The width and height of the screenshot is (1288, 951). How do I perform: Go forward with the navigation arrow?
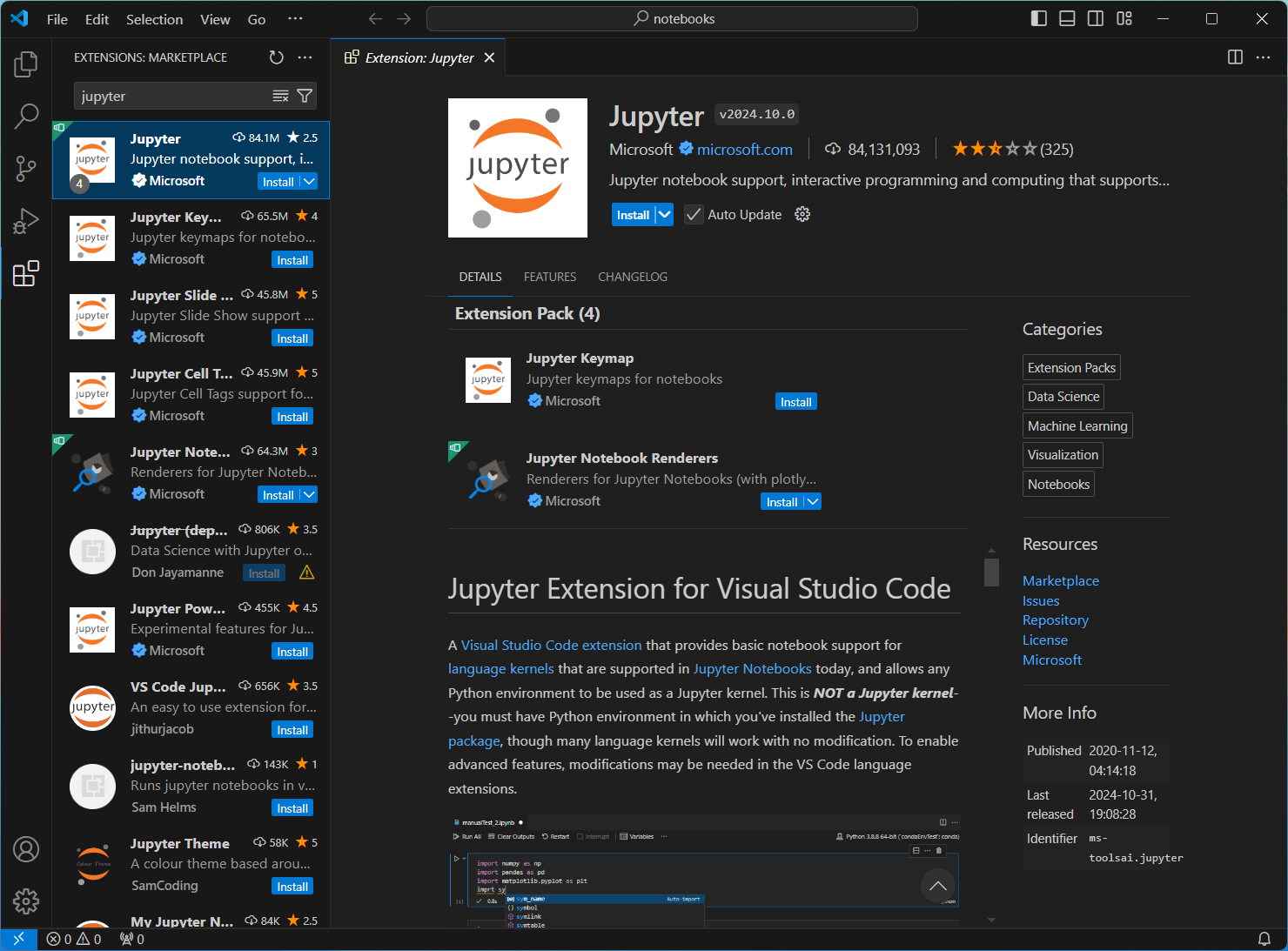coord(404,18)
